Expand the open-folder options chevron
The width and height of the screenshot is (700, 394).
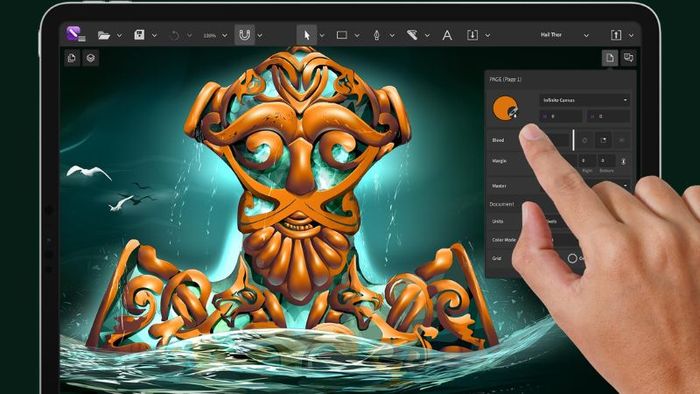click(119, 35)
